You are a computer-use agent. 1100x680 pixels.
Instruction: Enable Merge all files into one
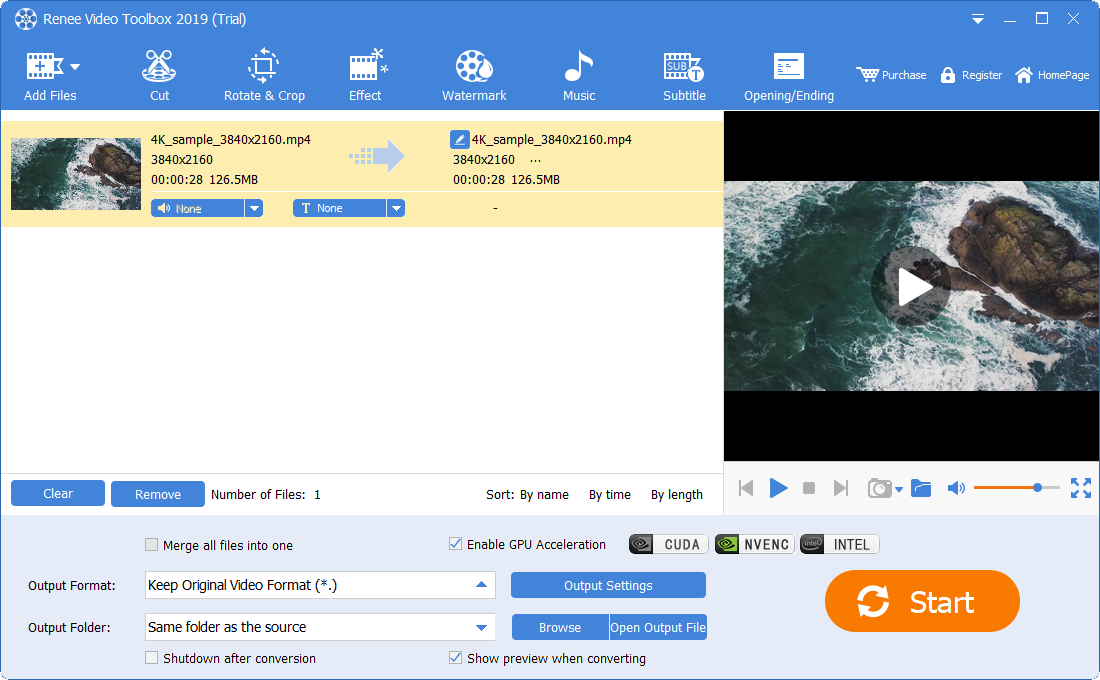coord(152,545)
